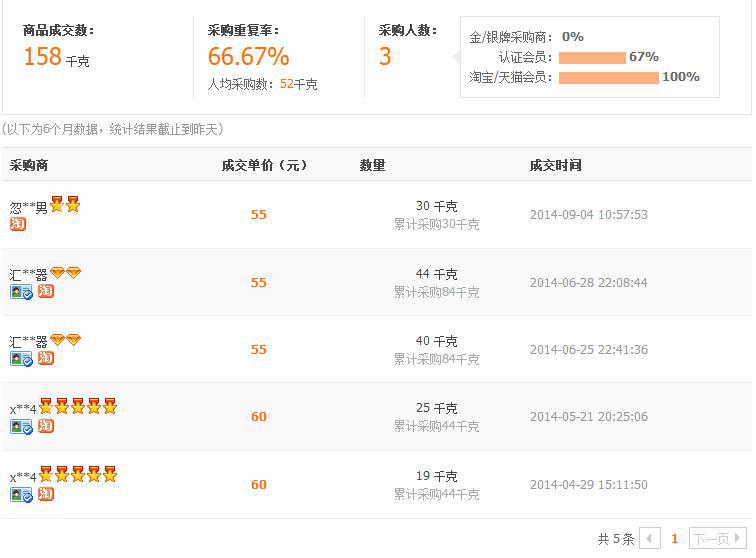
Task: Click the diamond rating icons in 44 千克 row
Action: (65, 273)
